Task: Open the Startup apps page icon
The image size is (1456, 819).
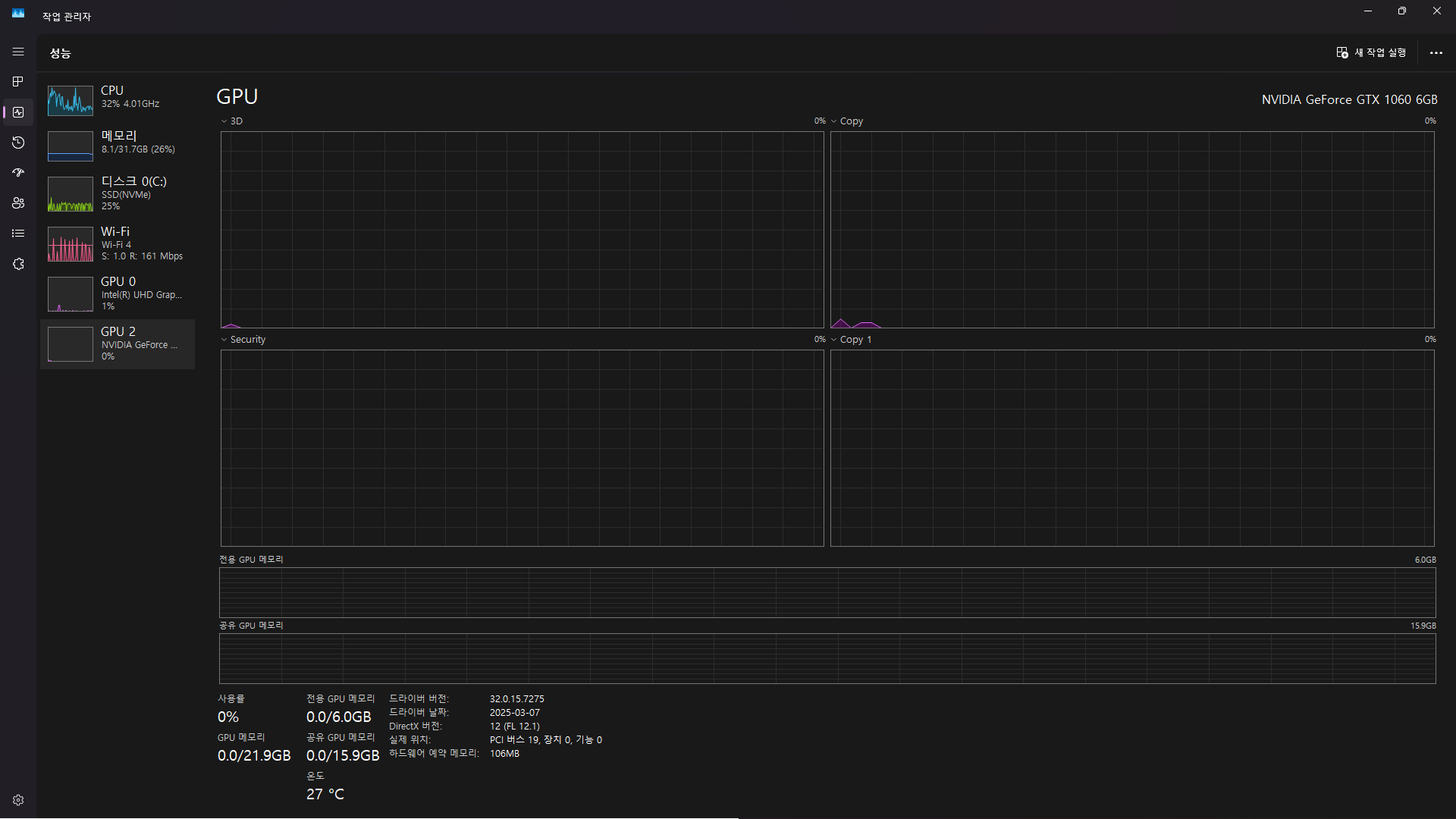Action: (18, 173)
